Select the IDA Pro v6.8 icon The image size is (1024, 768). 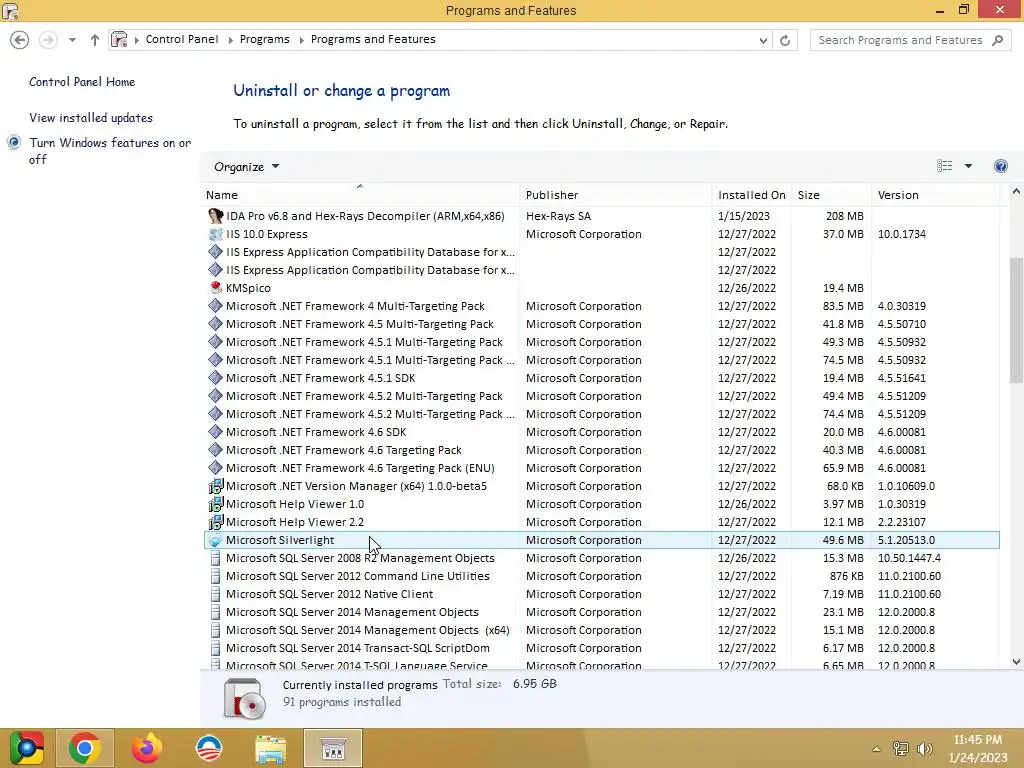pos(216,216)
